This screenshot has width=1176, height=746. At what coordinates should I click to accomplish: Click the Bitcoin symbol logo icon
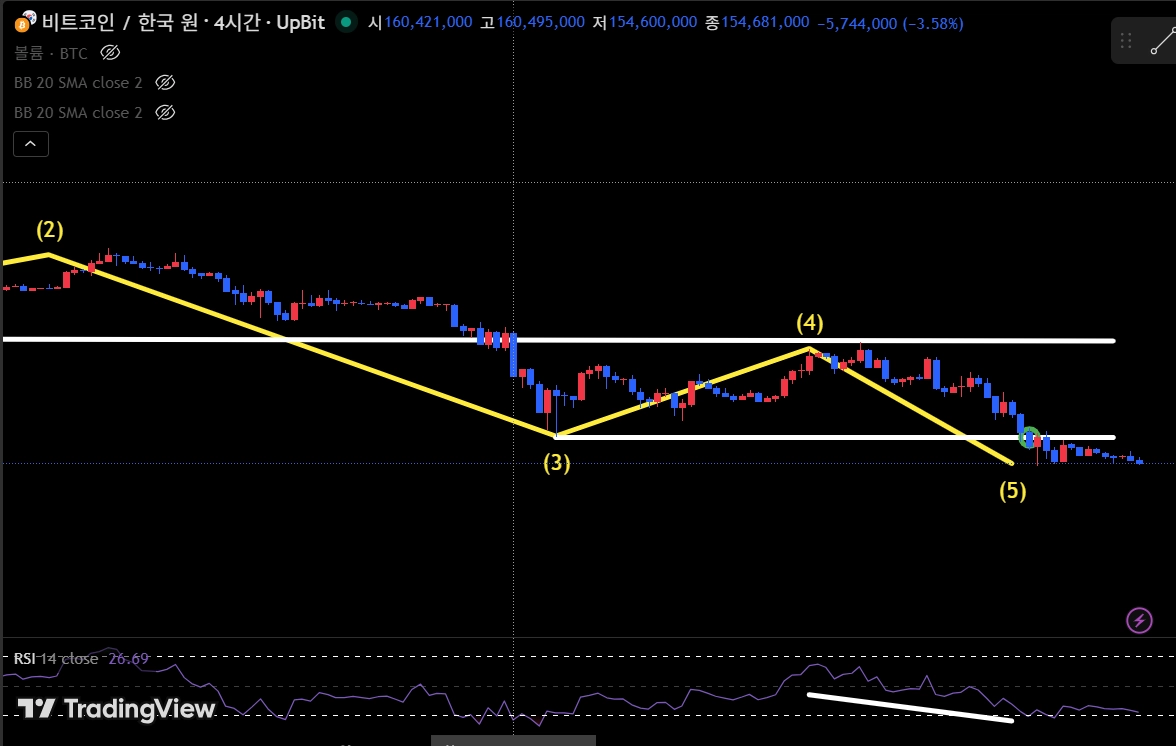(25, 22)
